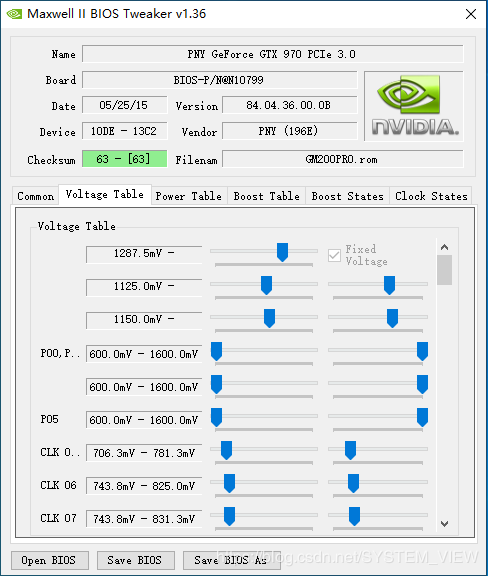488x576 pixels.
Task: Click the Device field 10DE - 13C2
Action: (125, 131)
